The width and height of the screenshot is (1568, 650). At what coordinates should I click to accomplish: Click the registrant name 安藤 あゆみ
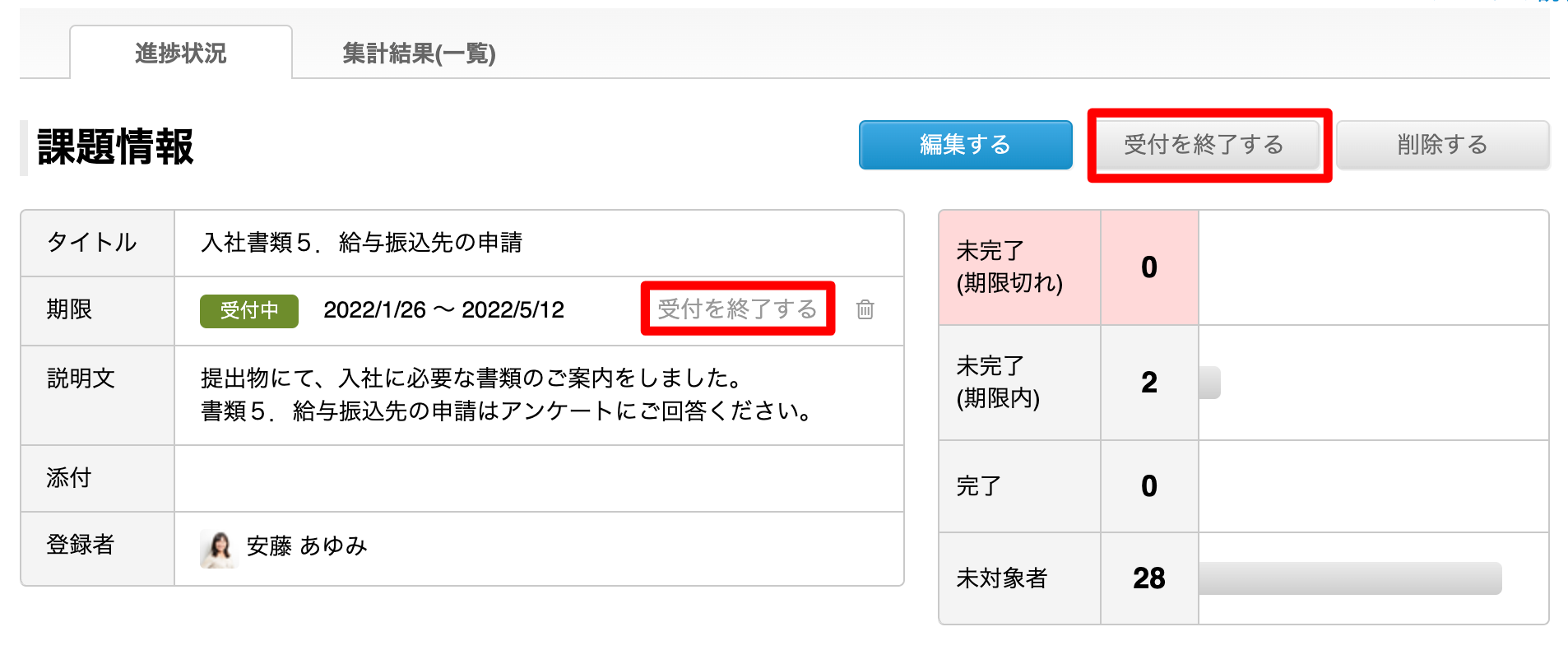pyautogui.click(x=307, y=546)
